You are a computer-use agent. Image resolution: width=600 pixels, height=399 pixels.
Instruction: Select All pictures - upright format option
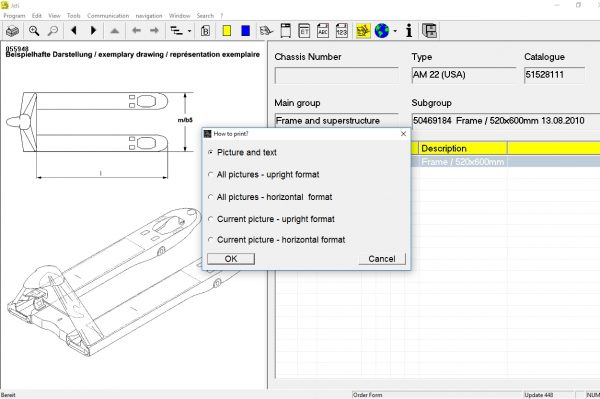pyautogui.click(x=210, y=174)
